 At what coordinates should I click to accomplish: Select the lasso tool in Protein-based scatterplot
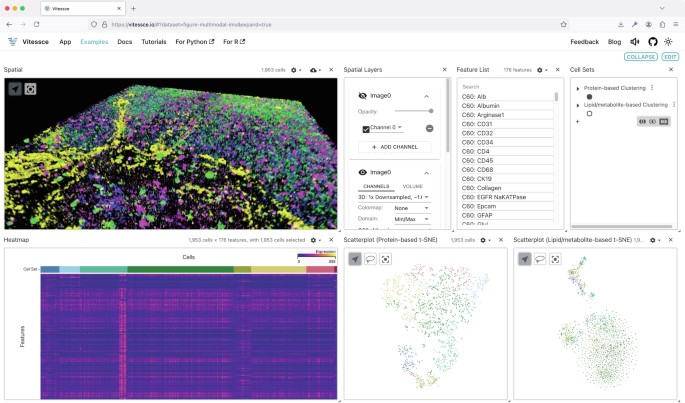click(x=372, y=259)
